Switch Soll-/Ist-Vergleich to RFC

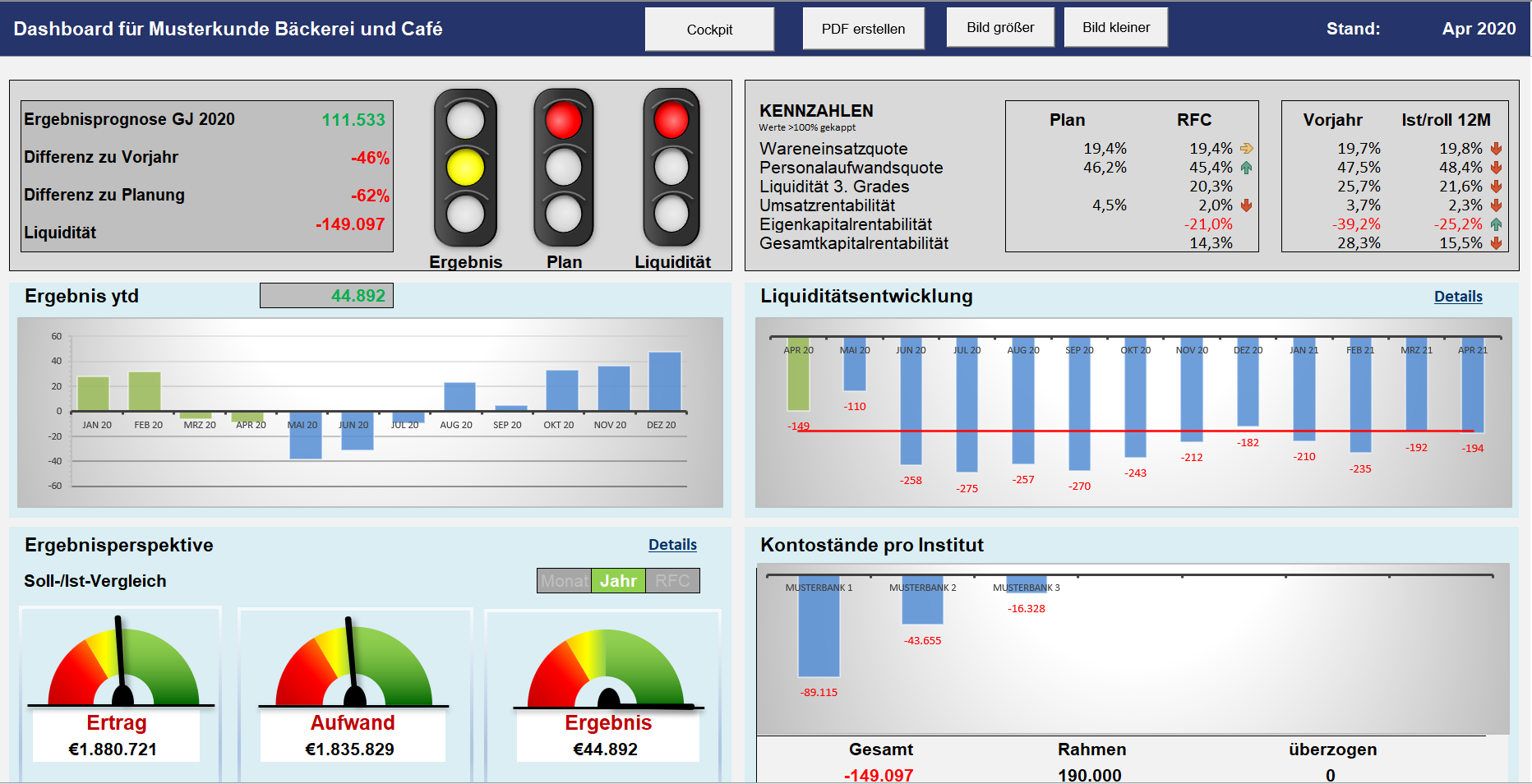672,581
